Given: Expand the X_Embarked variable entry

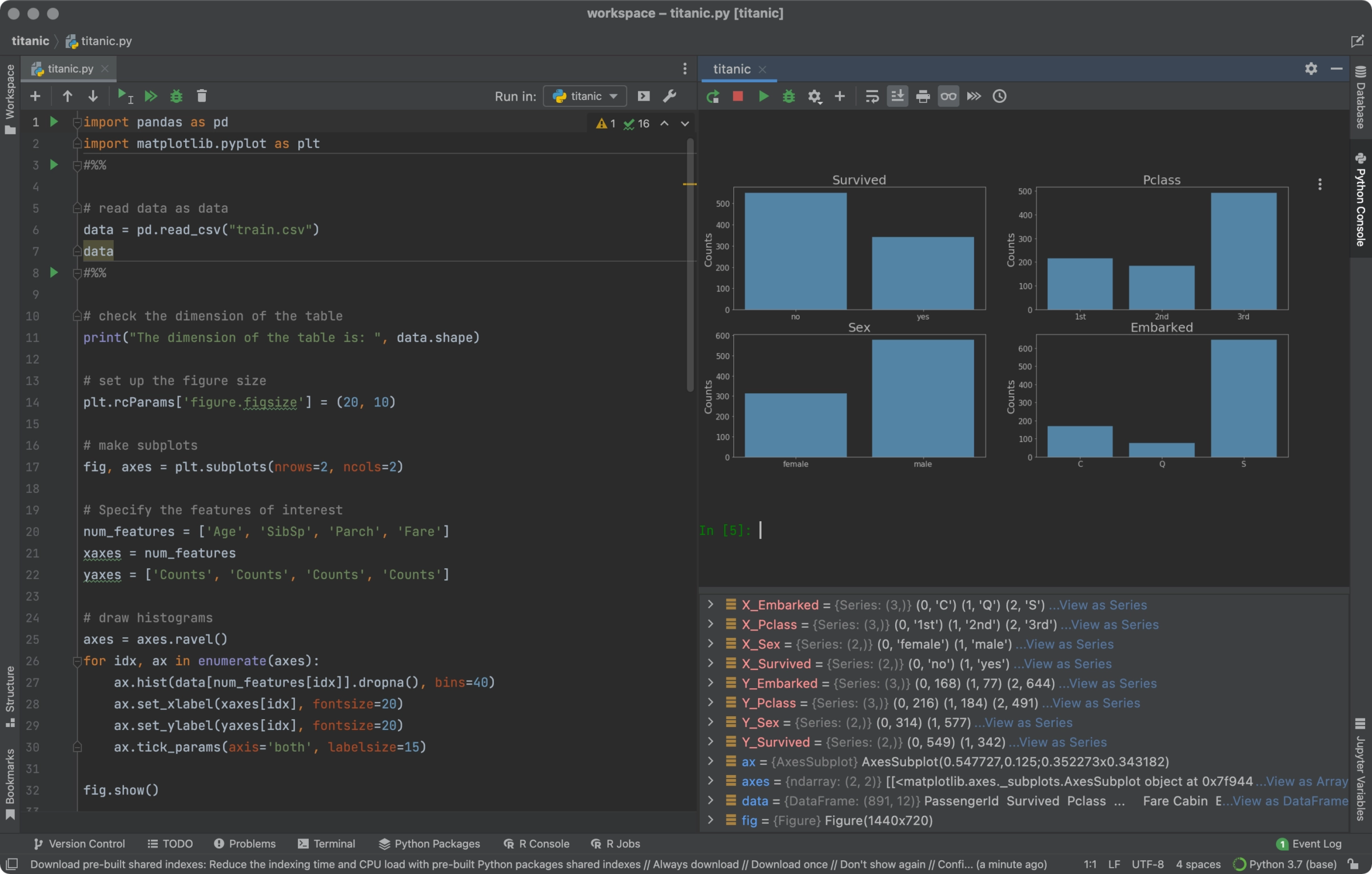Looking at the screenshot, I should coord(711,605).
